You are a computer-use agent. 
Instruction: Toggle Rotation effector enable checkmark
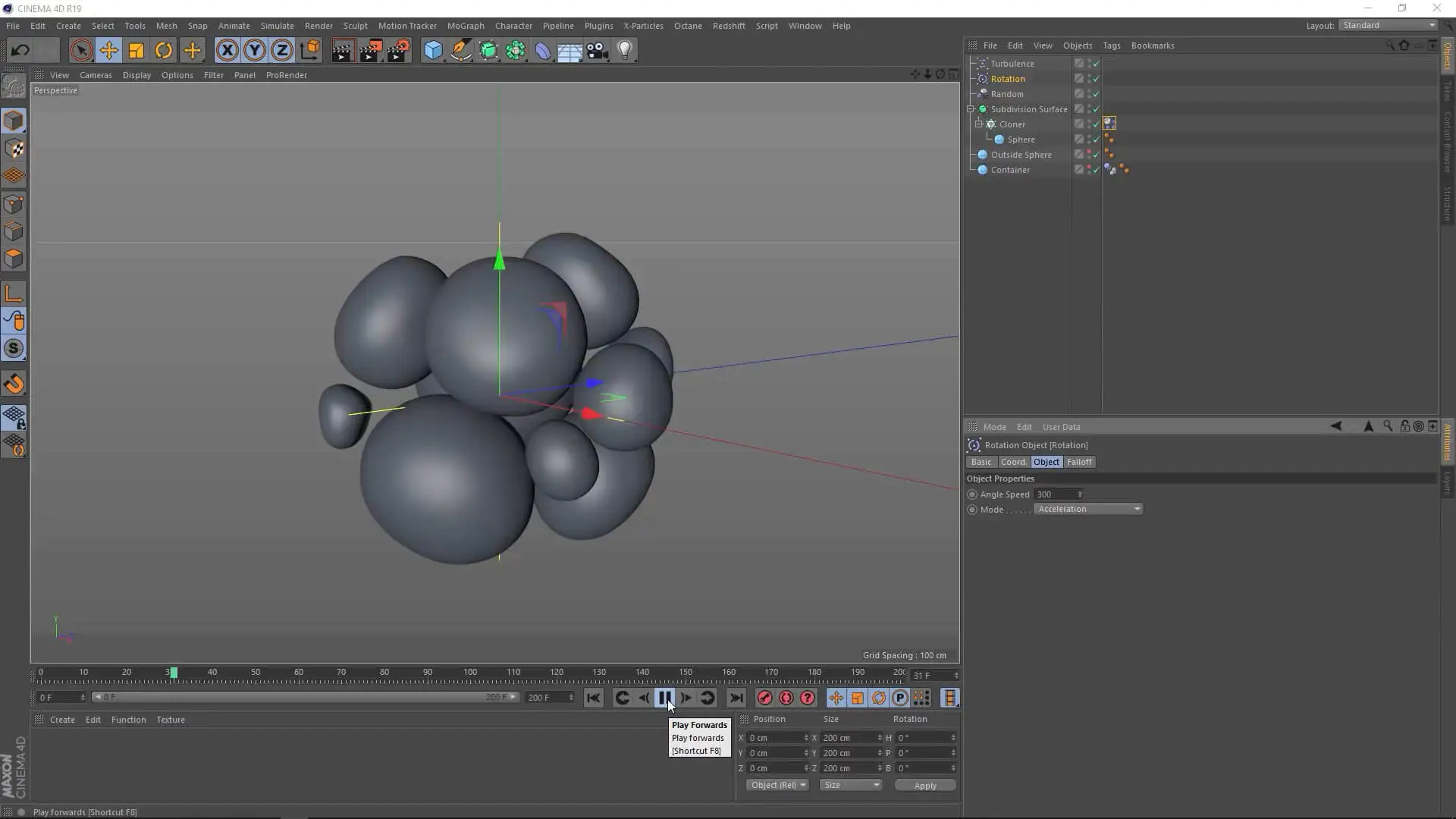point(1096,79)
